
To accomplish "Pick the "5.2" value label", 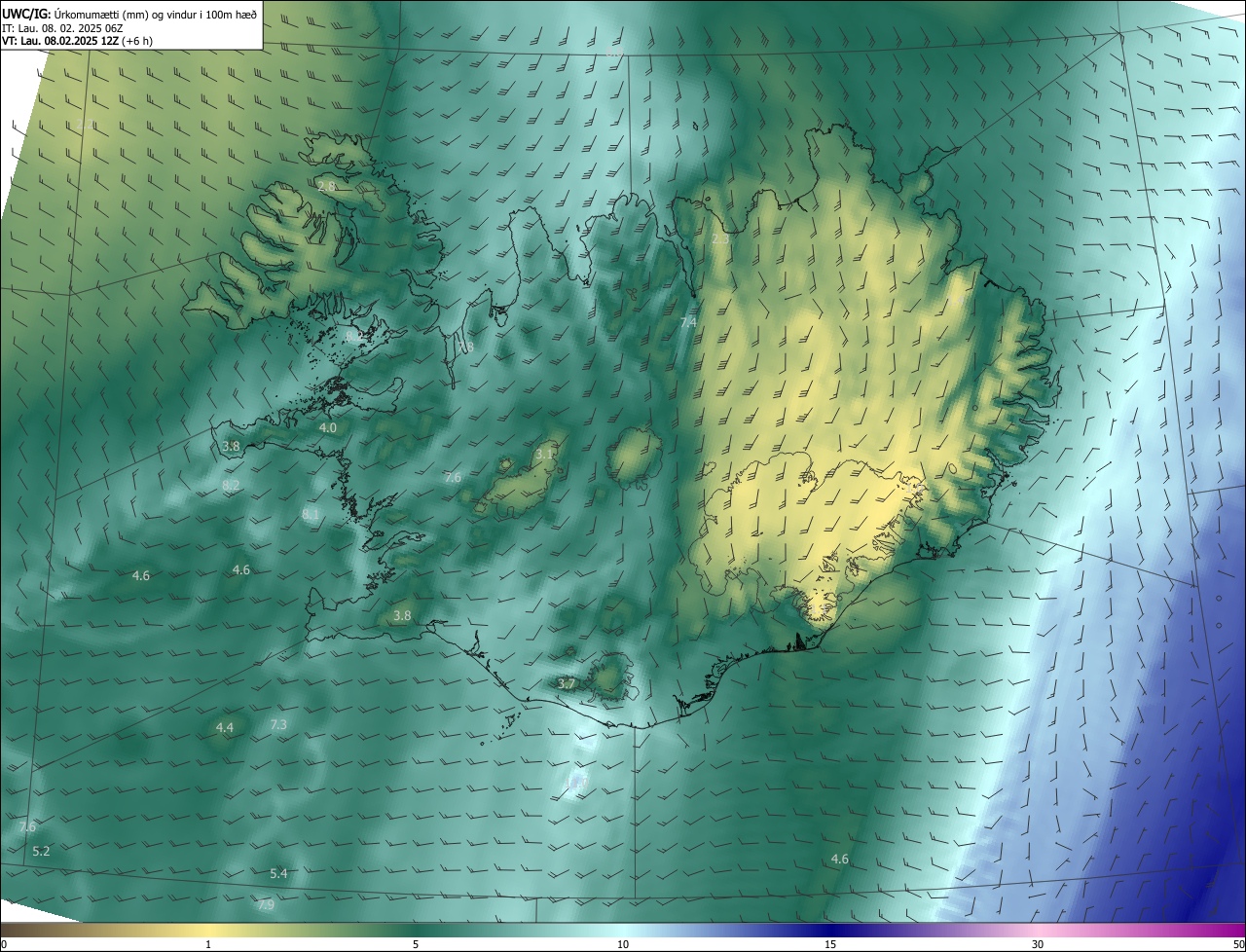I will coord(41,851).
